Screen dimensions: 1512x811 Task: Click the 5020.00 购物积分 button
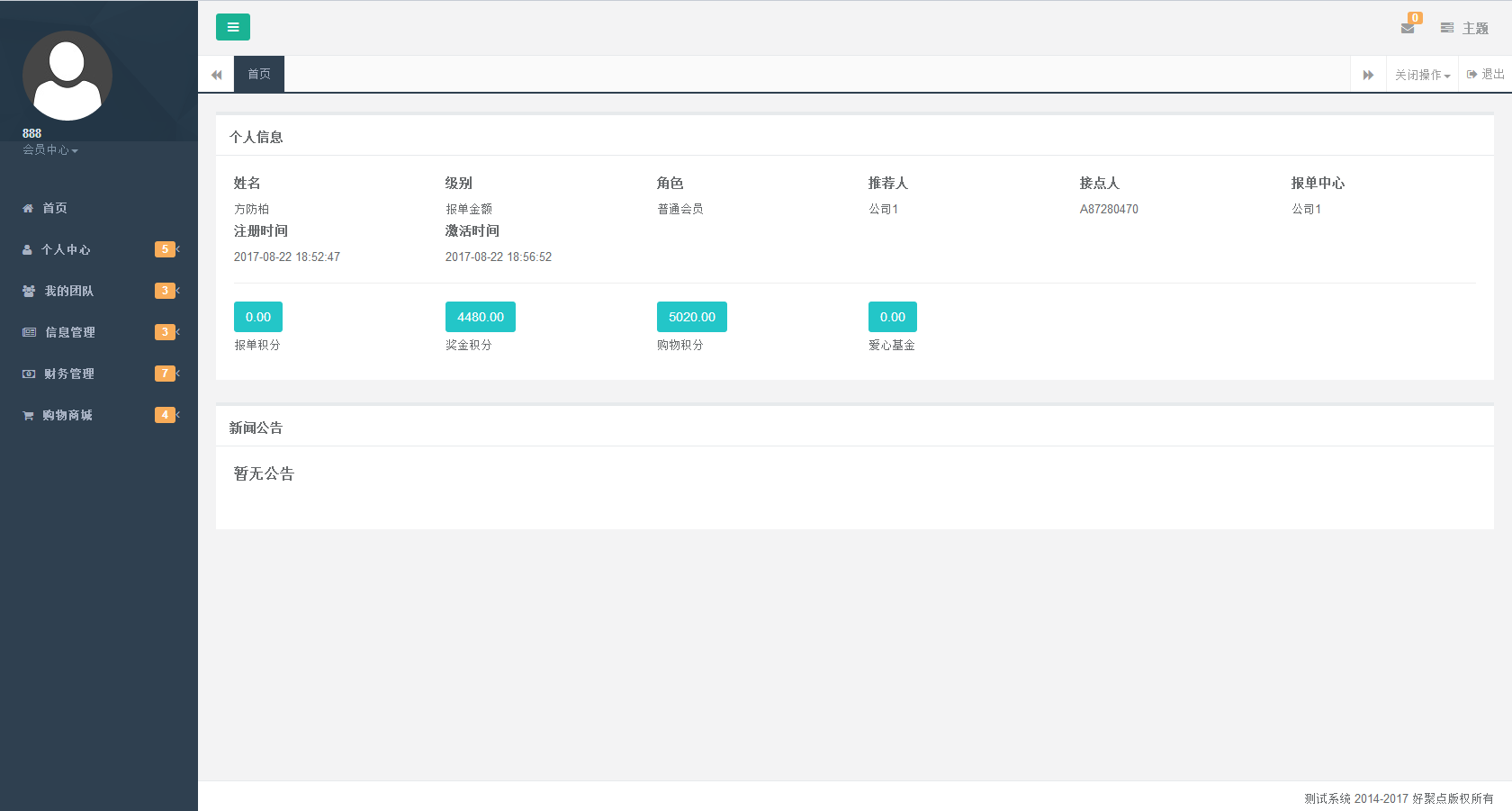point(691,317)
